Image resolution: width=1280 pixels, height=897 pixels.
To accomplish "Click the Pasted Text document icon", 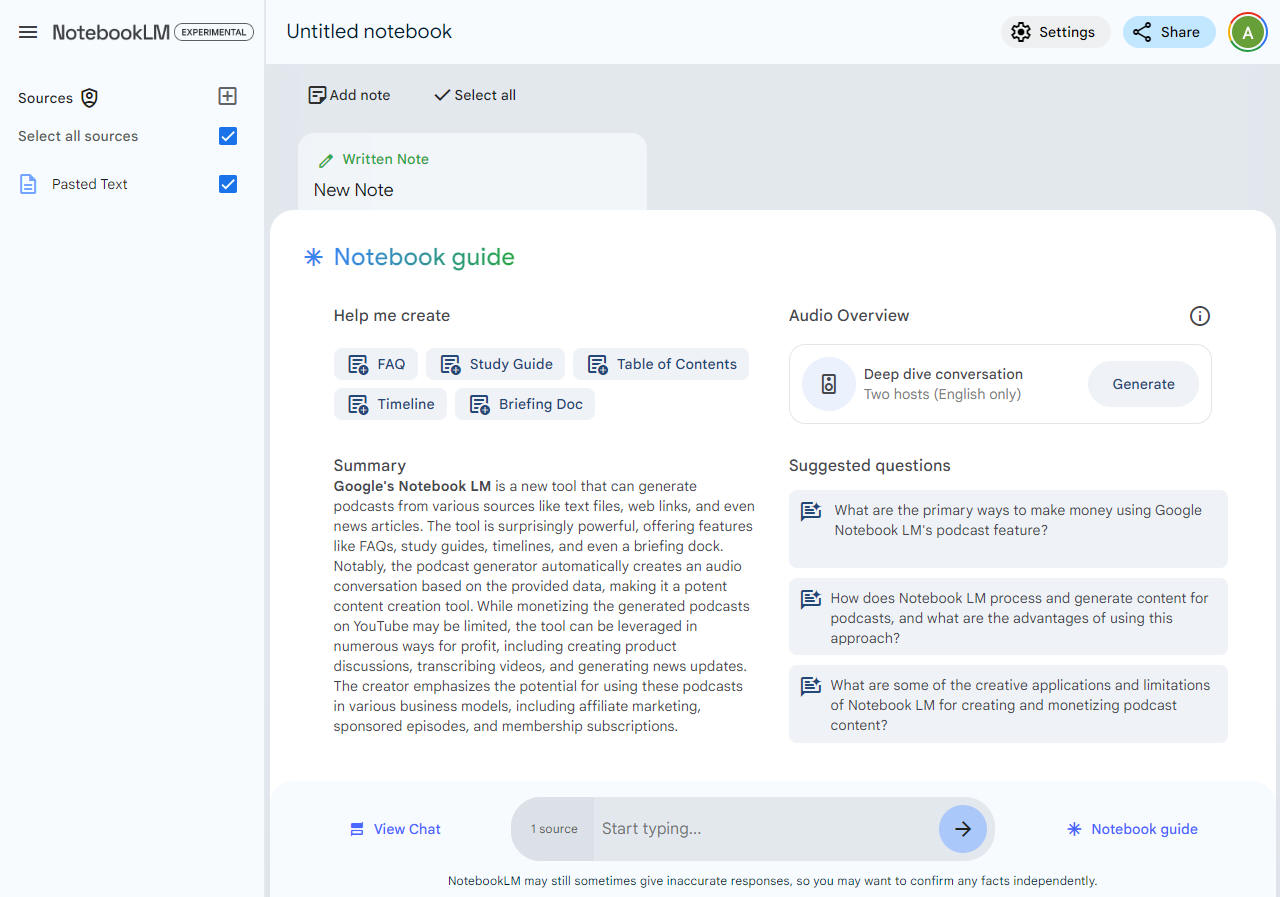I will (29, 184).
